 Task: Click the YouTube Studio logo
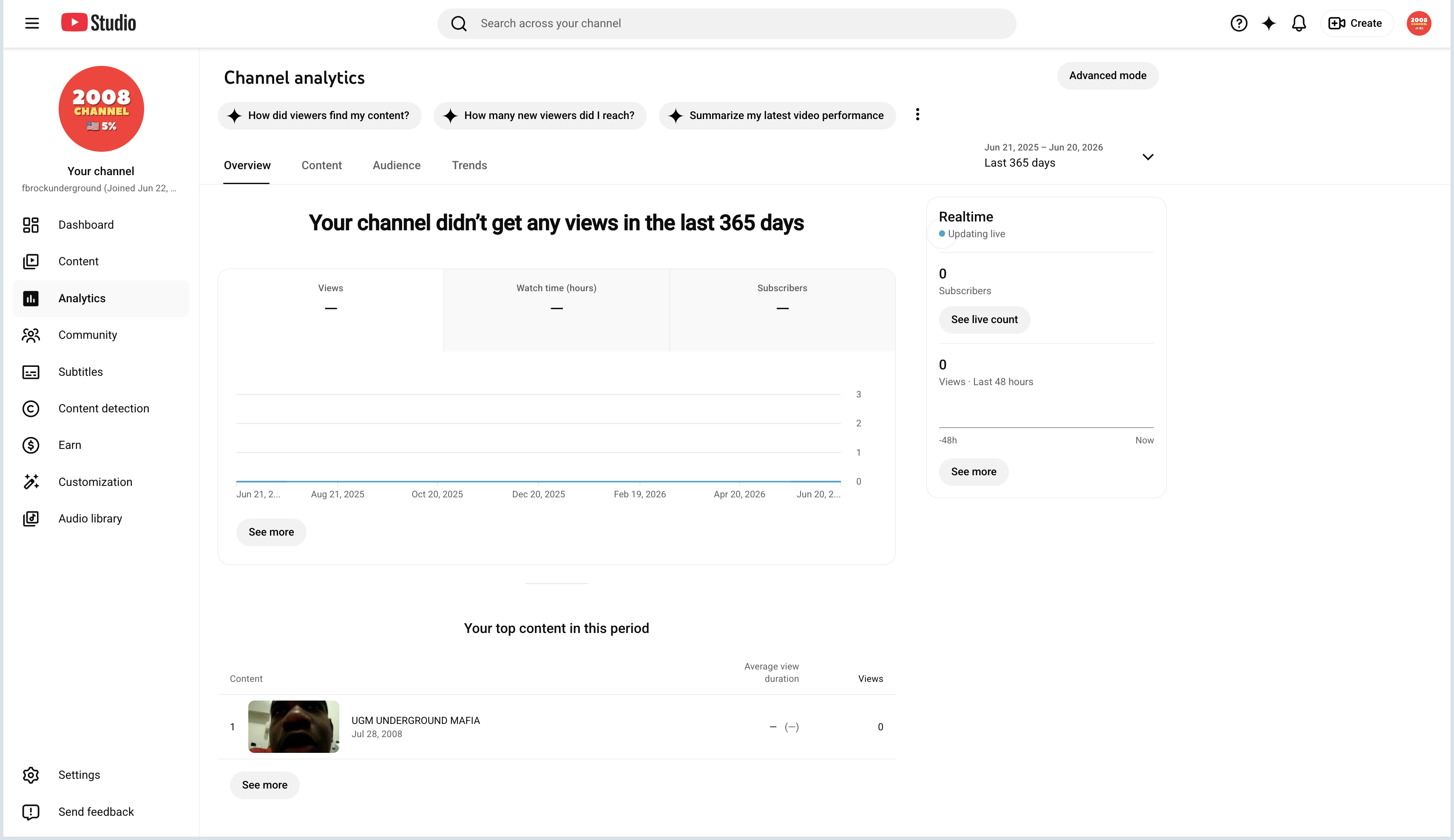[x=99, y=23]
